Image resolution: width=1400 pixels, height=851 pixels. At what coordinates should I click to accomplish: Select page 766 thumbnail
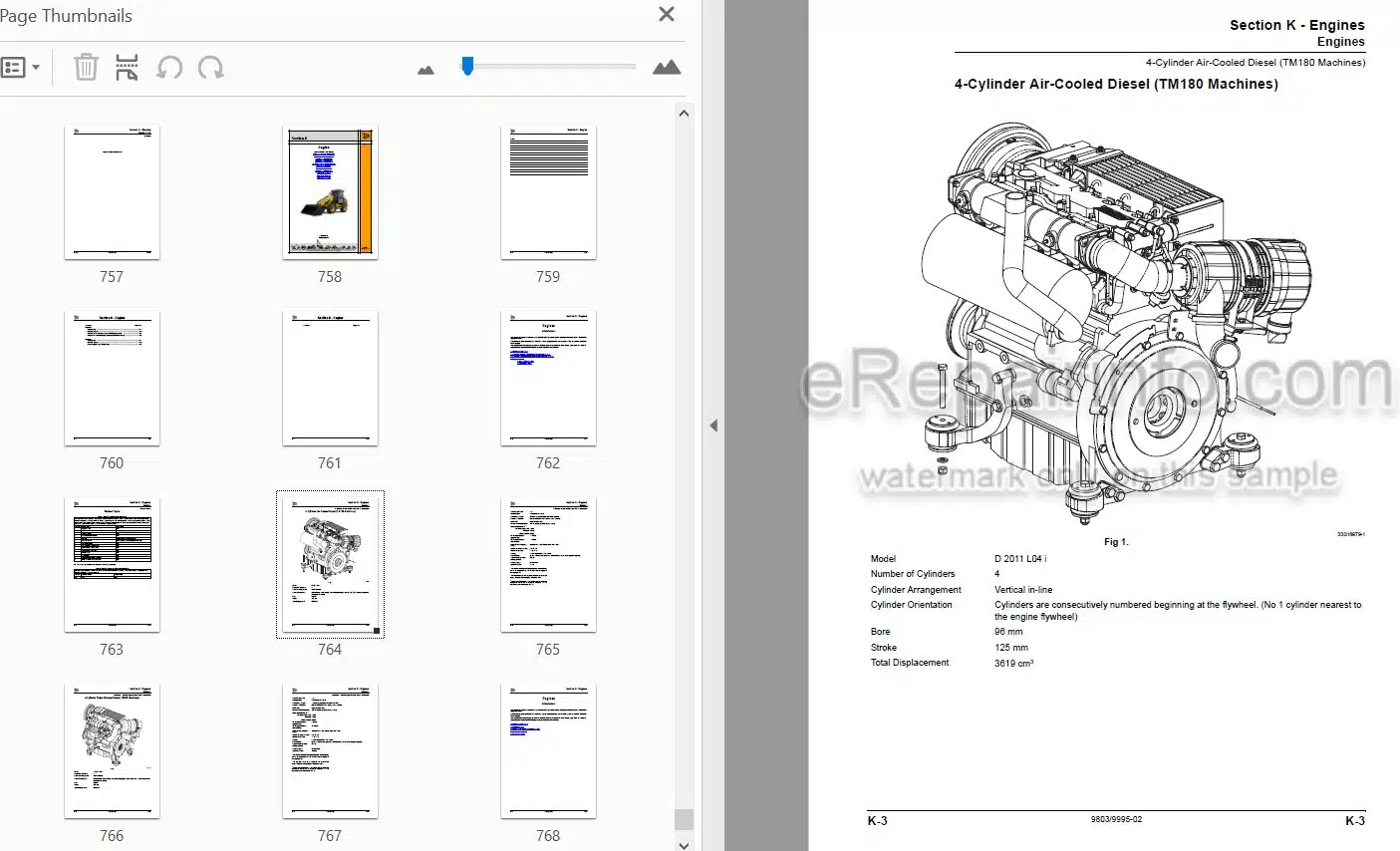point(112,751)
